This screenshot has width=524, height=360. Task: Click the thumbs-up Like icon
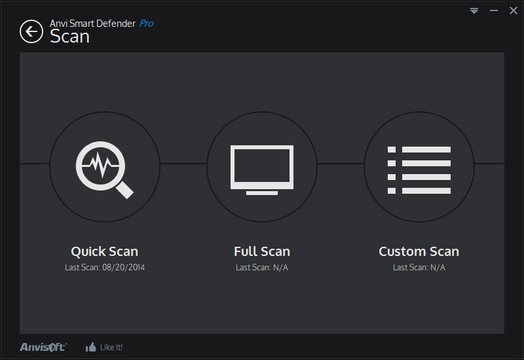(91, 347)
